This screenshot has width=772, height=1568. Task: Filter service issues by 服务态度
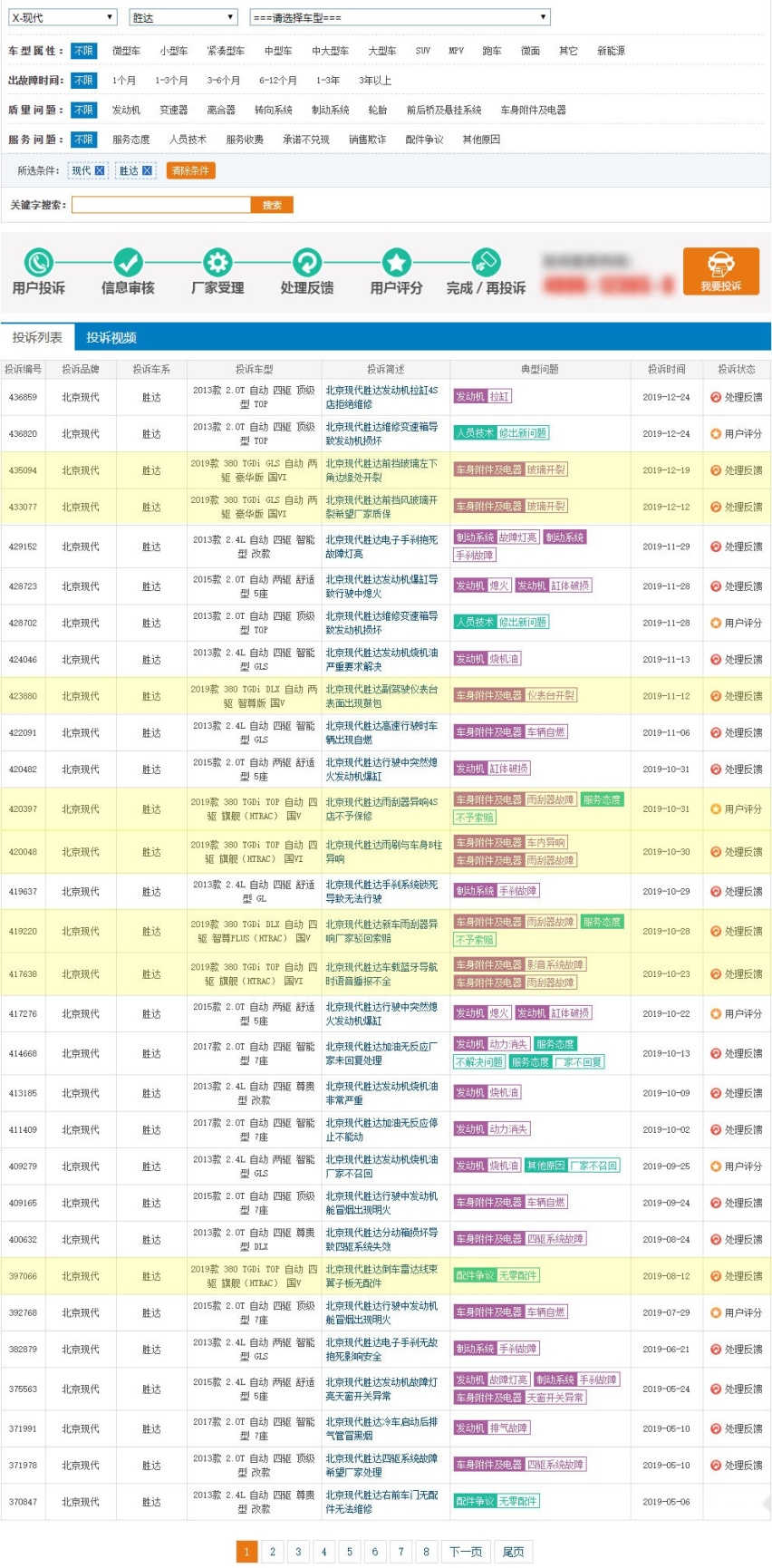click(130, 139)
